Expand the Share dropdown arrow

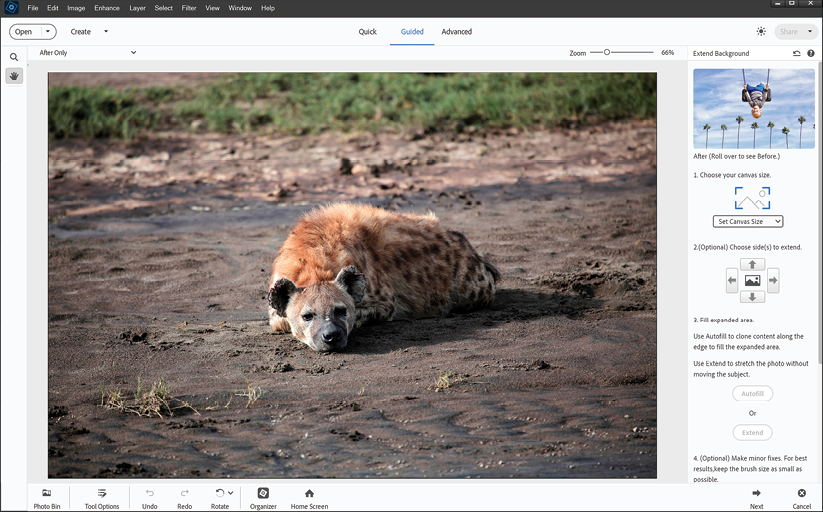(x=809, y=32)
